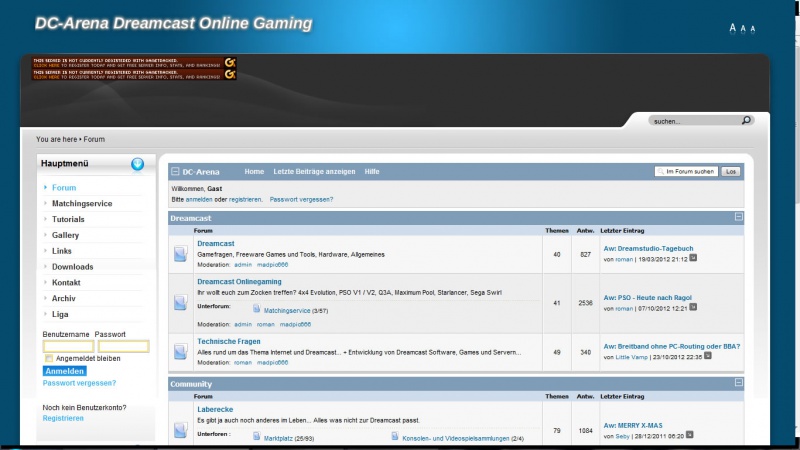Click the Los forum search button
This screenshot has width=800, height=450.
click(x=730, y=172)
